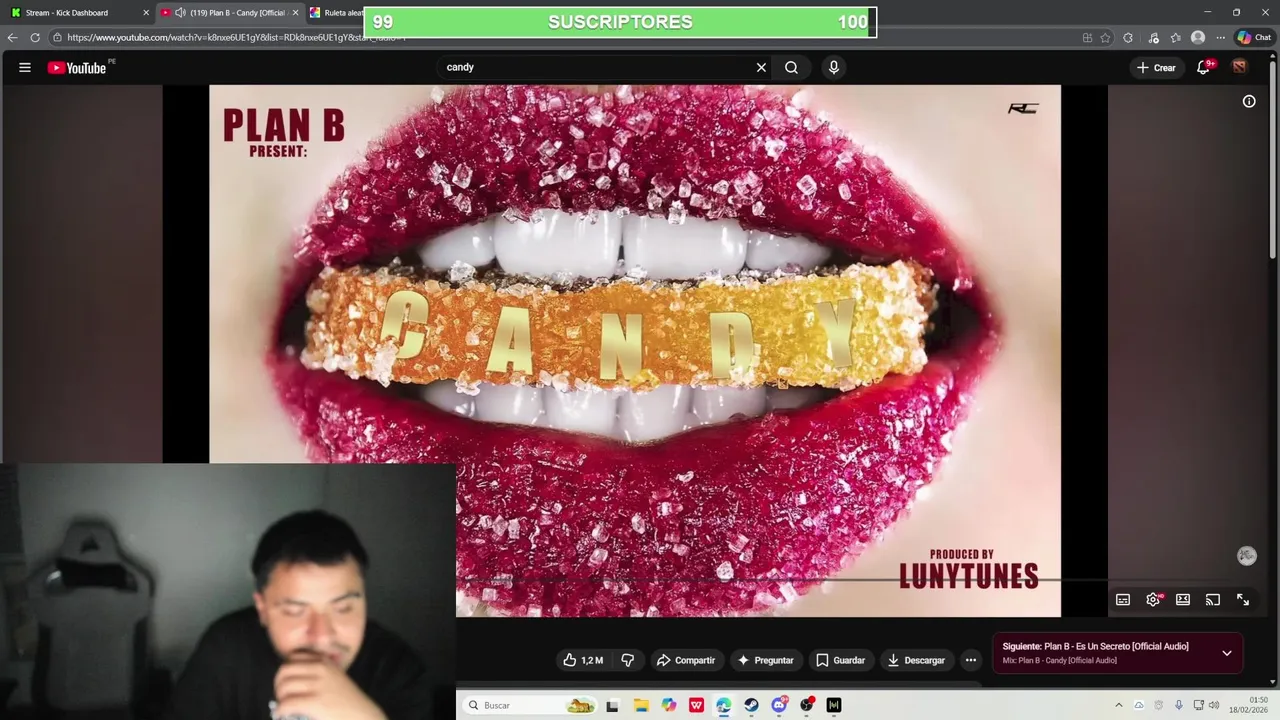Bookmark page with the star icon
Screen dimensions: 1280x720
[1105, 37]
